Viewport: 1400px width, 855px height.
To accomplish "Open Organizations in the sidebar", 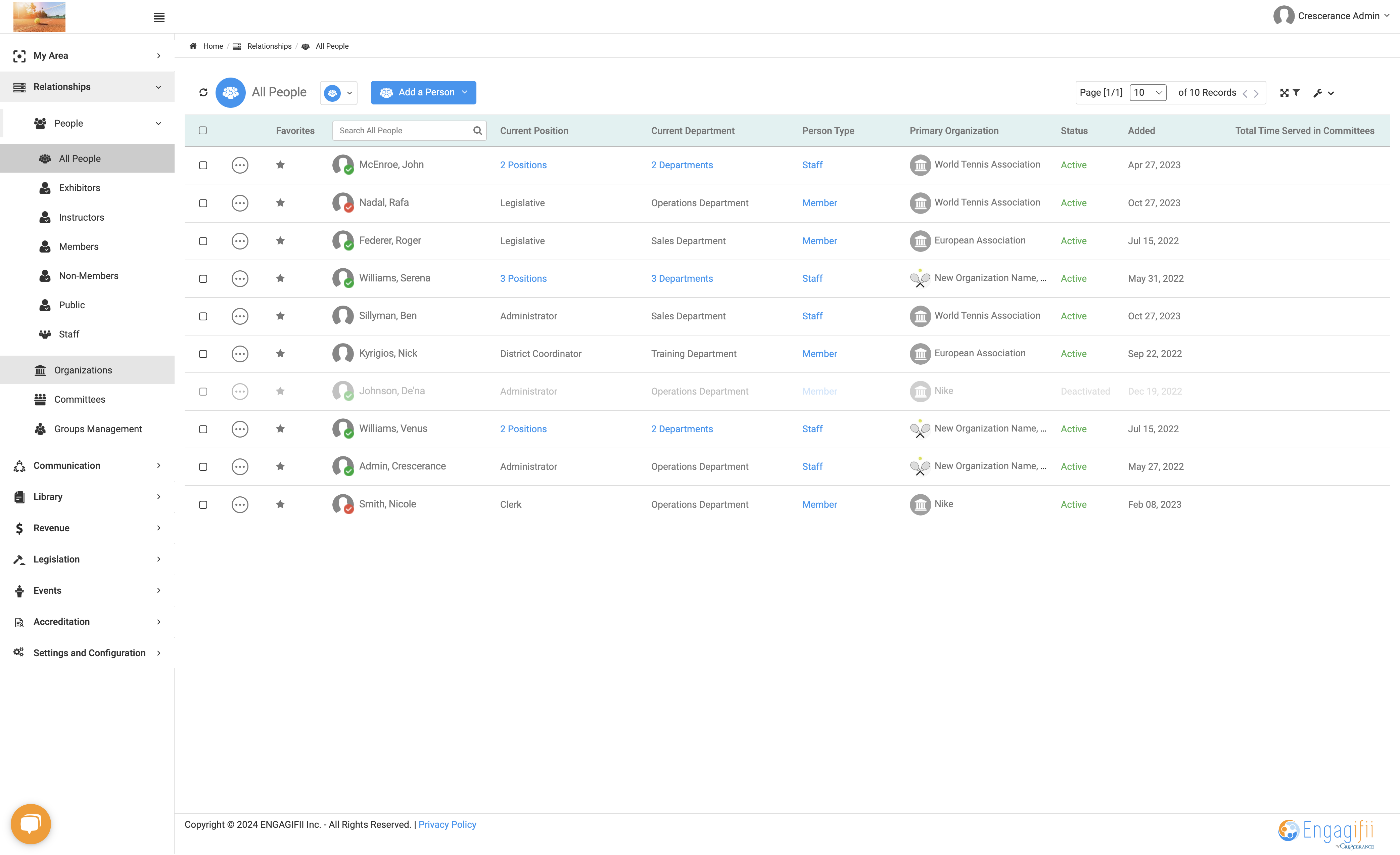I will pyautogui.click(x=88, y=370).
